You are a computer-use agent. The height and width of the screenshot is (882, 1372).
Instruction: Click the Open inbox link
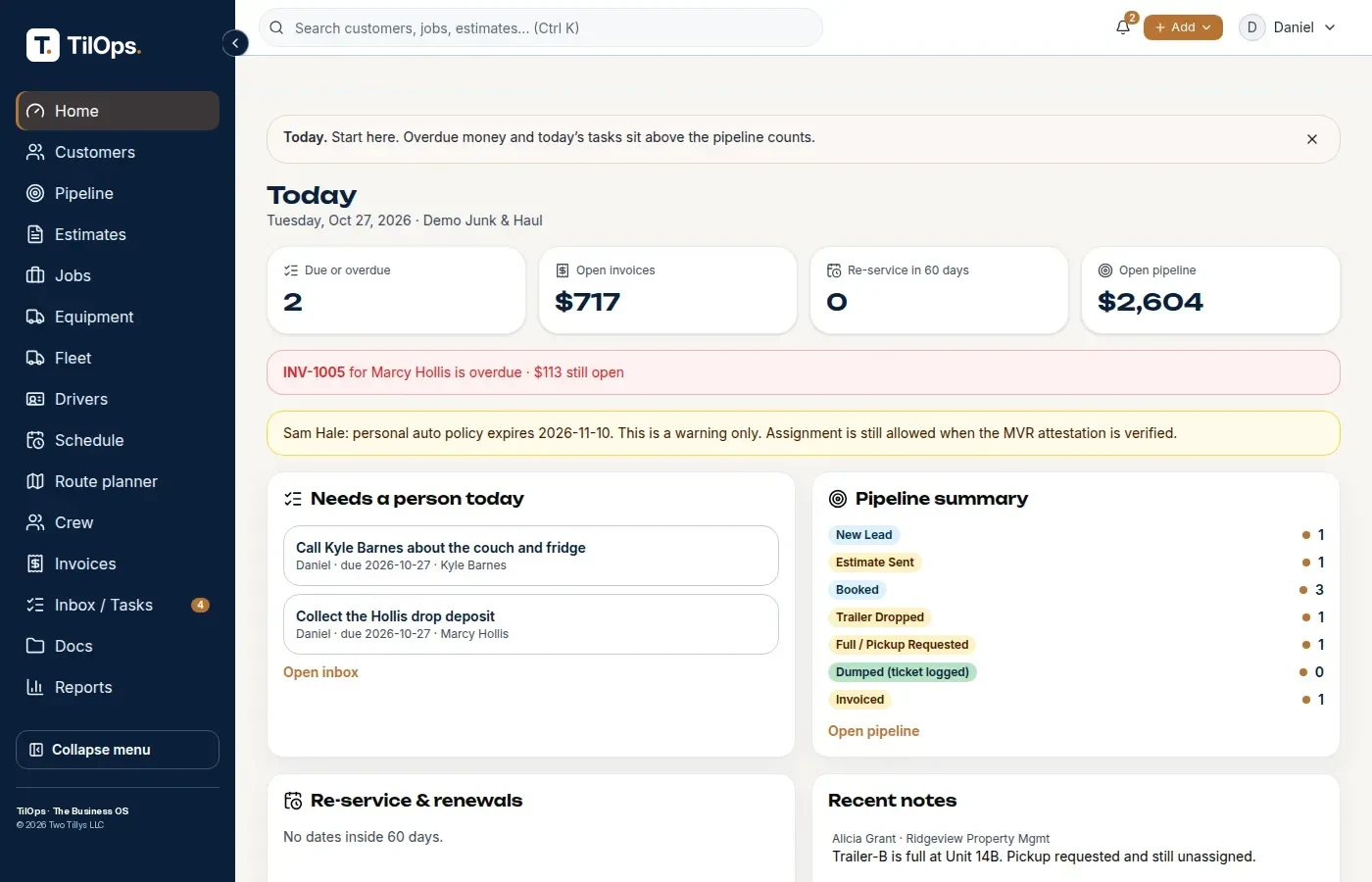pos(320,672)
